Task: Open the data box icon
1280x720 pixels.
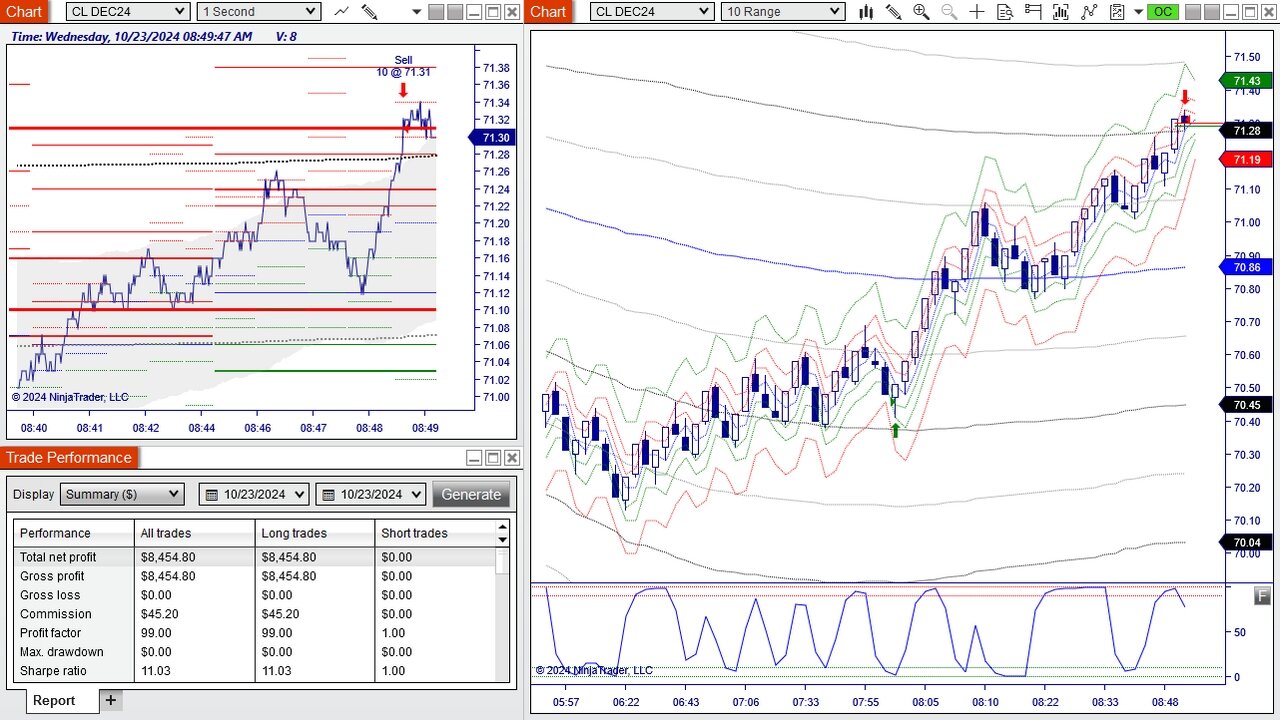Action: (1005, 11)
